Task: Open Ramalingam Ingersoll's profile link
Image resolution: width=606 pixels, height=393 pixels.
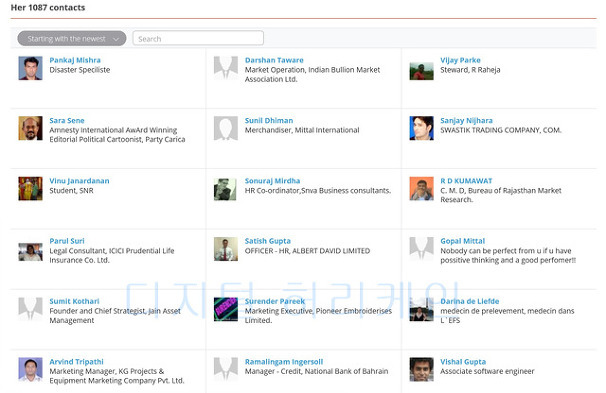Action: (x=284, y=362)
